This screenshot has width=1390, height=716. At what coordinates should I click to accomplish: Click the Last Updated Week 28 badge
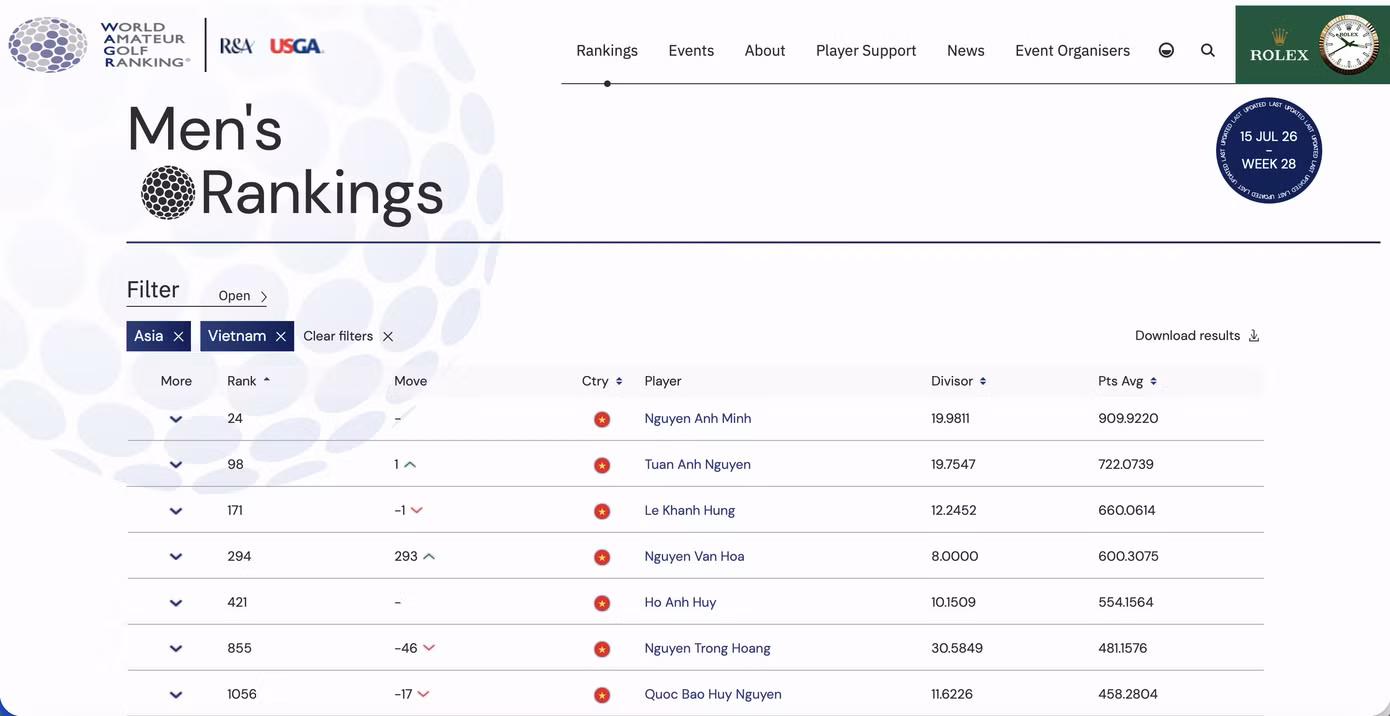pos(1269,151)
